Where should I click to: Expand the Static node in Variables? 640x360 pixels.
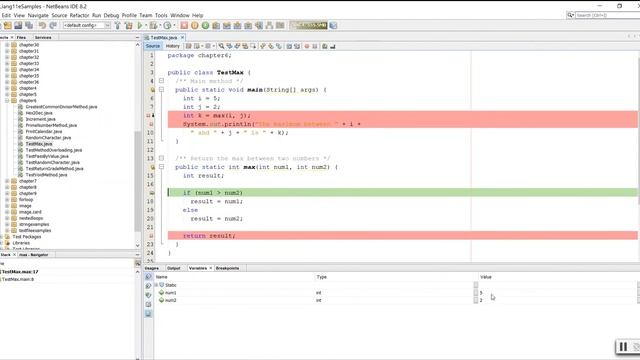click(x=156, y=285)
